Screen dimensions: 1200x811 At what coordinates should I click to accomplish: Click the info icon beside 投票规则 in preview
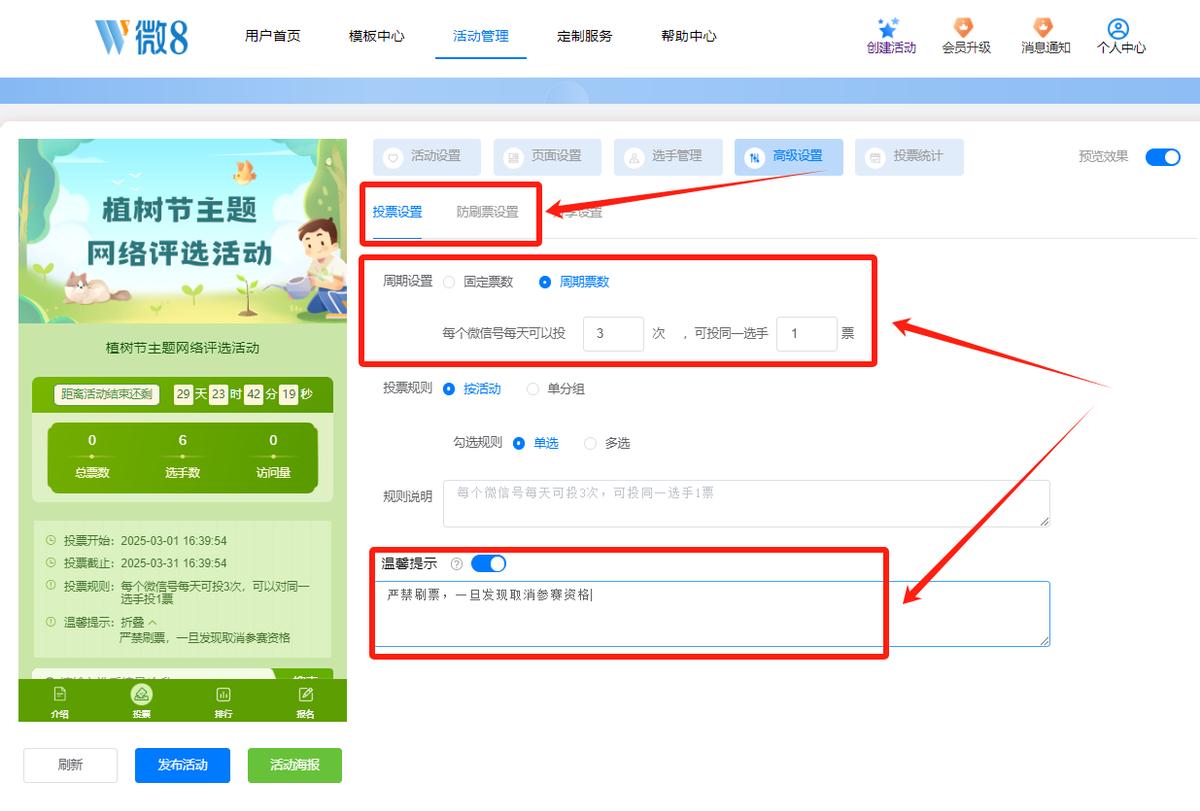tap(51, 586)
